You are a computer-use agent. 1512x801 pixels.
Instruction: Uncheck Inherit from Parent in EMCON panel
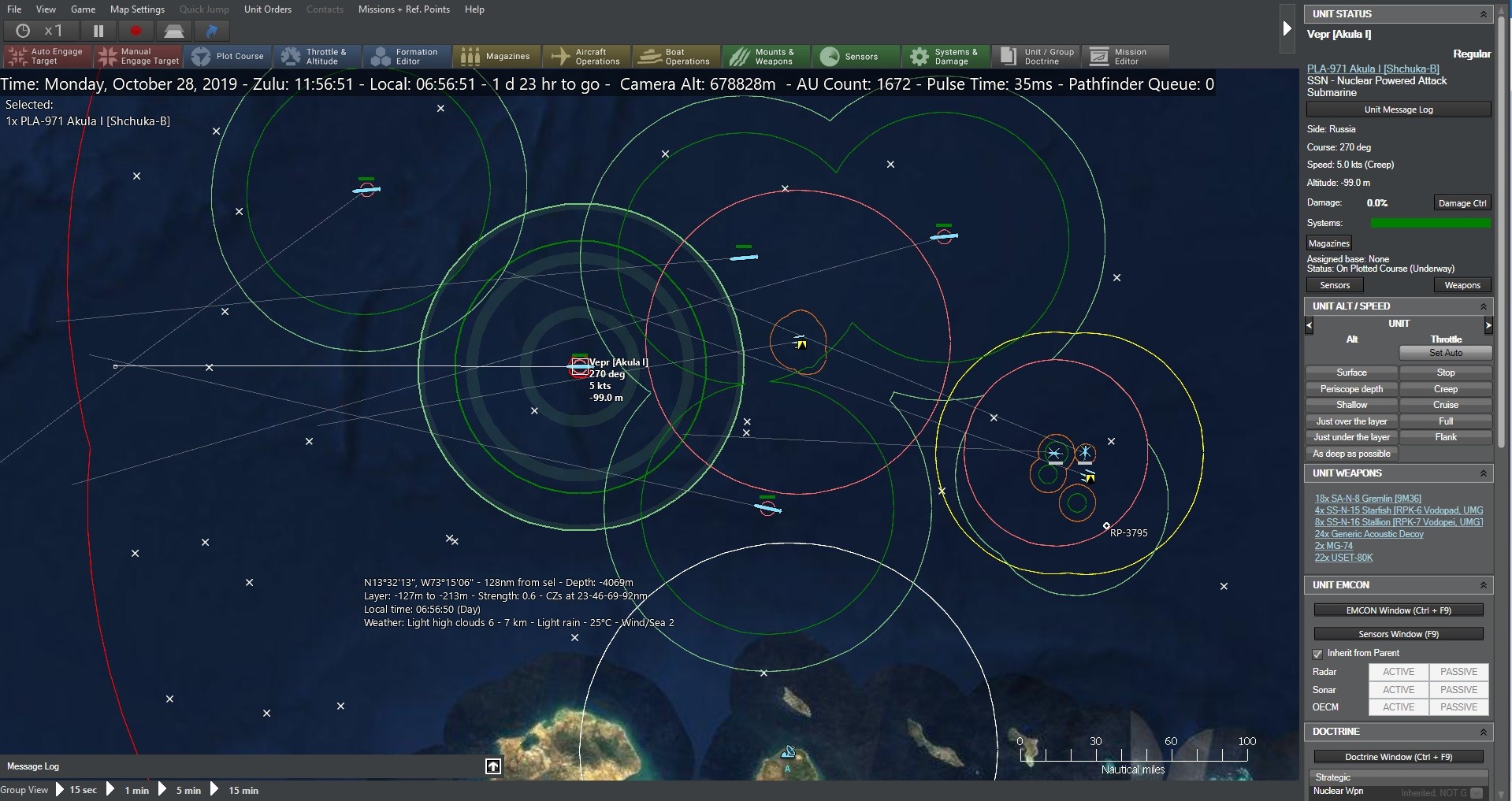pyautogui.click(x=1317, y=654)
